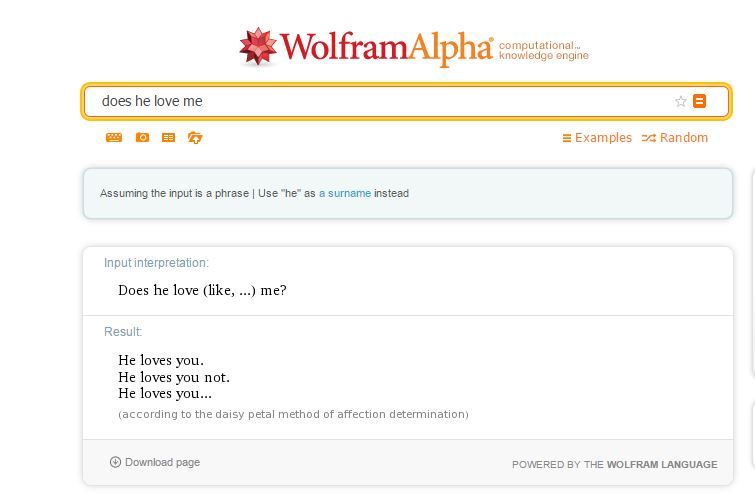Focus the "does he love me" search field

(380, 101)
